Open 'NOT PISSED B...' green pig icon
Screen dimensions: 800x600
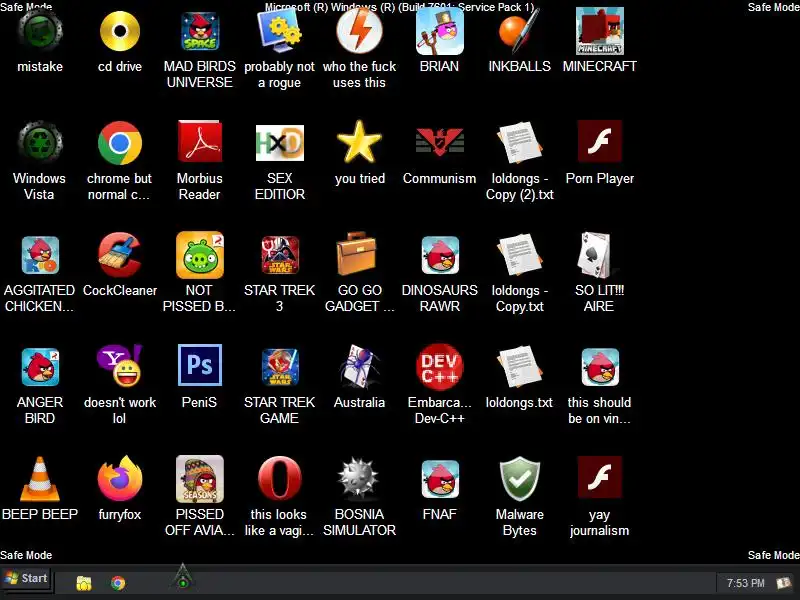(199, 255)
